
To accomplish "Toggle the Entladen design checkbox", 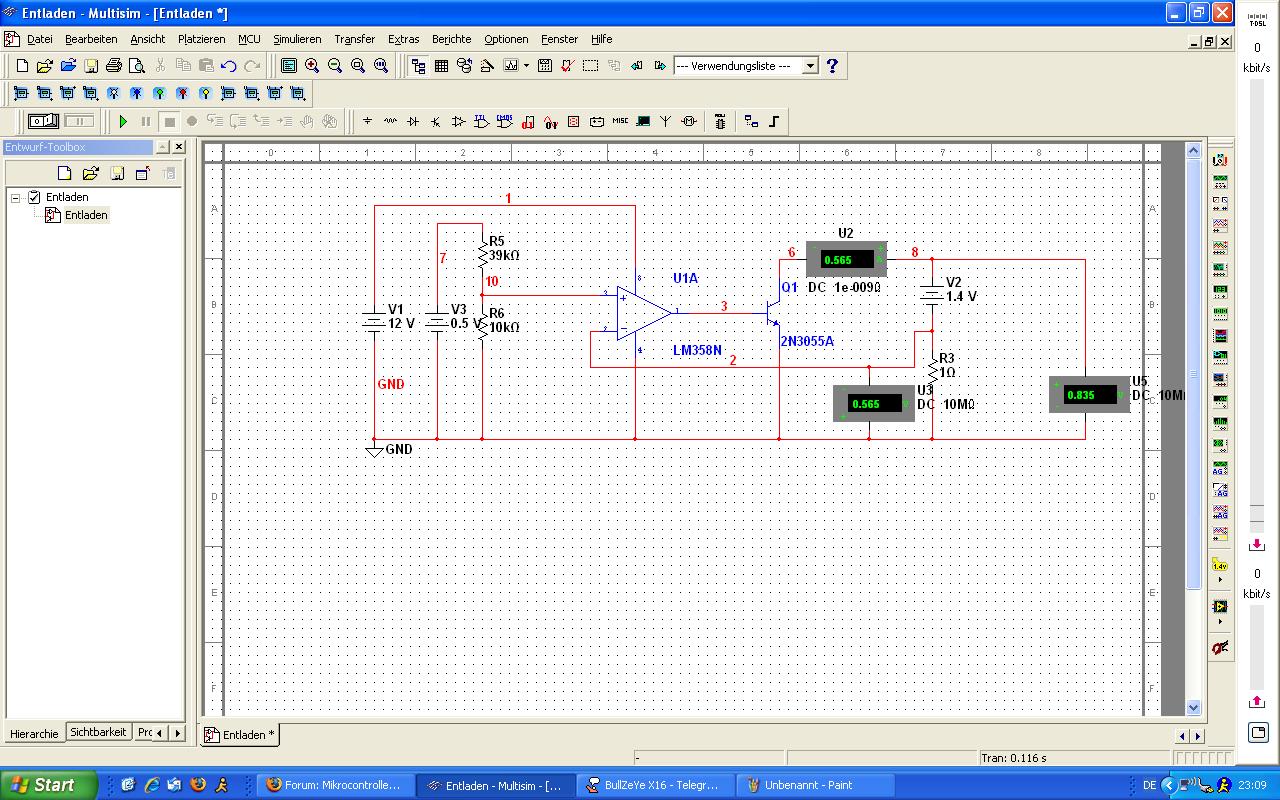I will pyautogui.click(x=34, y=197).
